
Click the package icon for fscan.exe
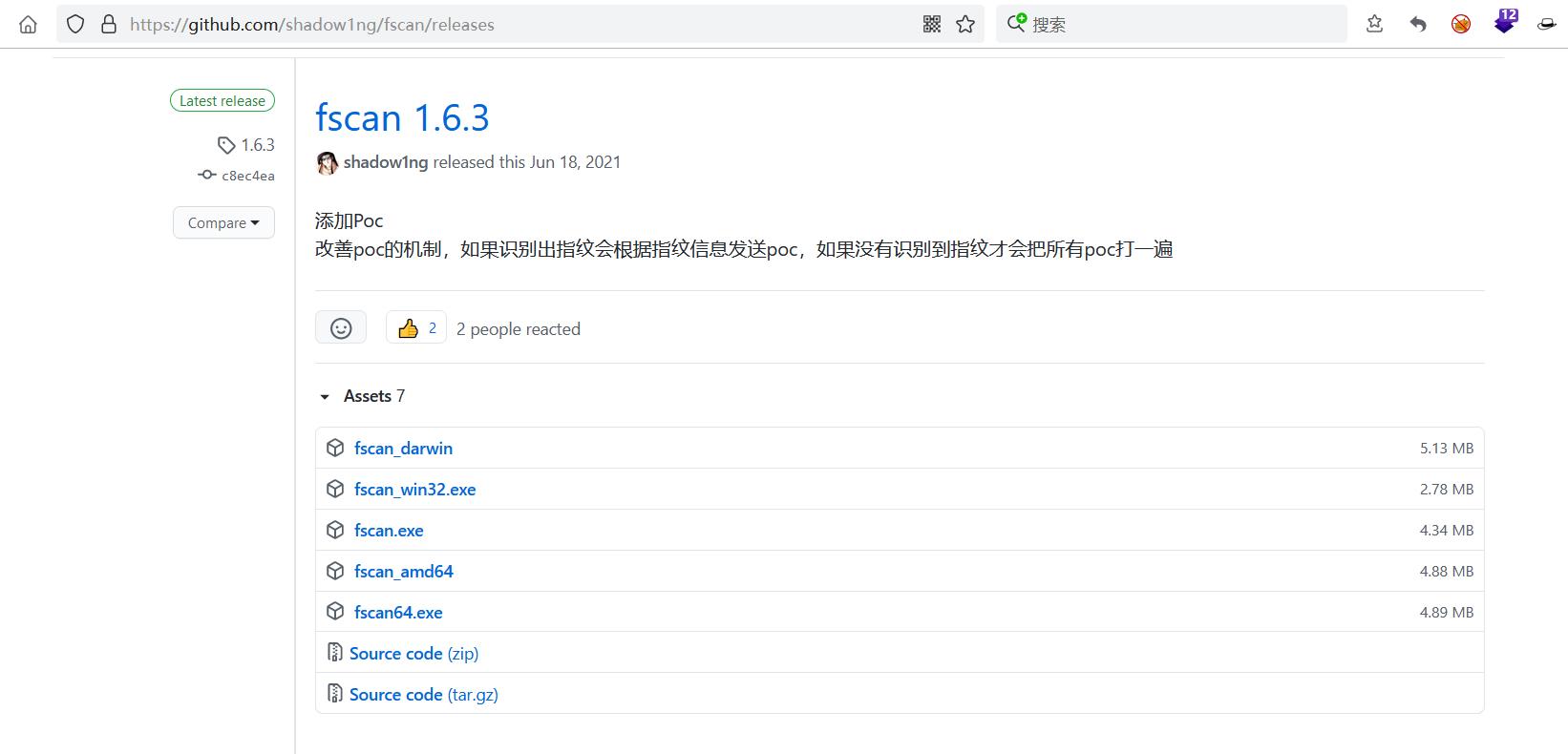[335, 530]
